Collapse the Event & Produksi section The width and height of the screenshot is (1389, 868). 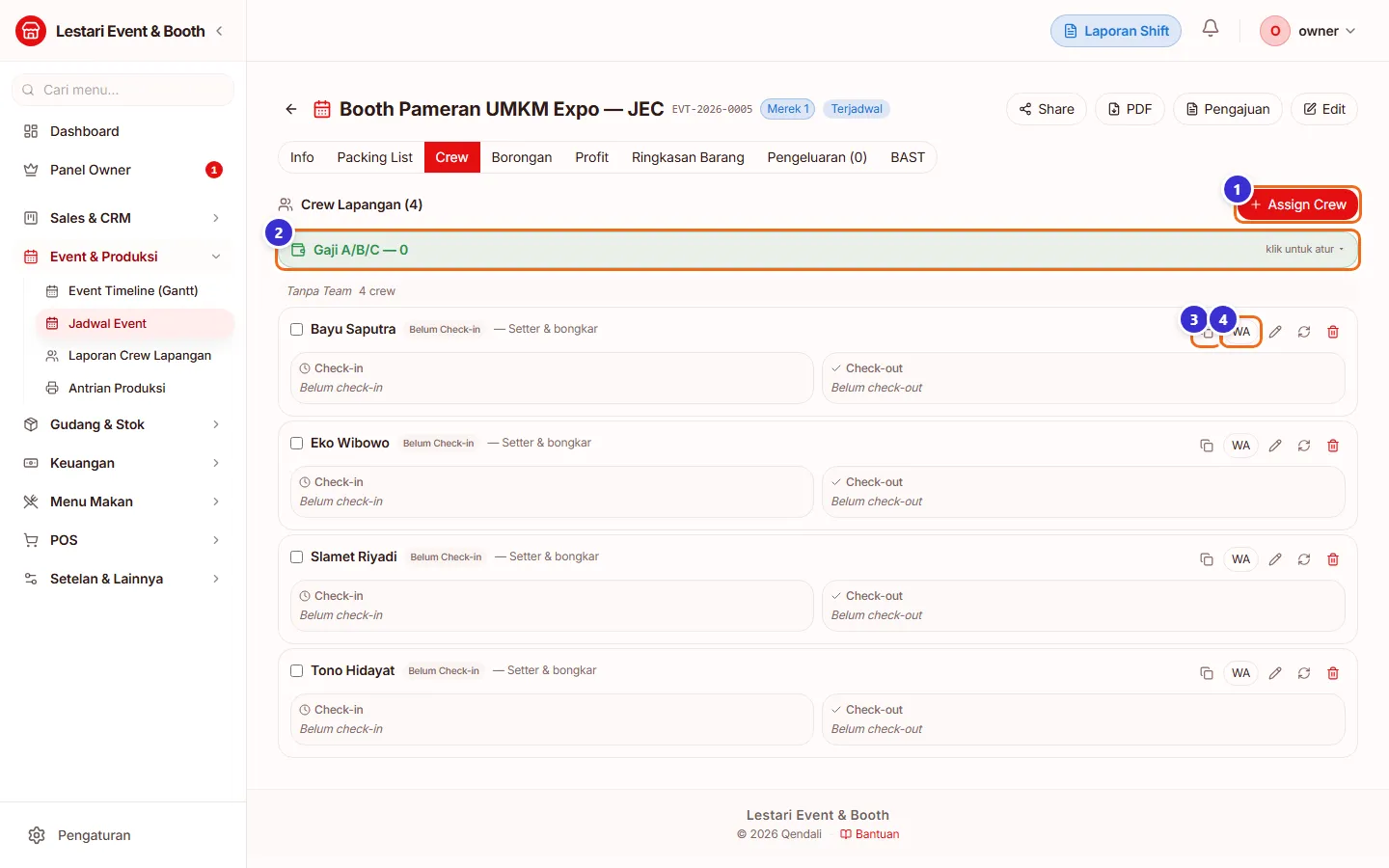[123, 257]
